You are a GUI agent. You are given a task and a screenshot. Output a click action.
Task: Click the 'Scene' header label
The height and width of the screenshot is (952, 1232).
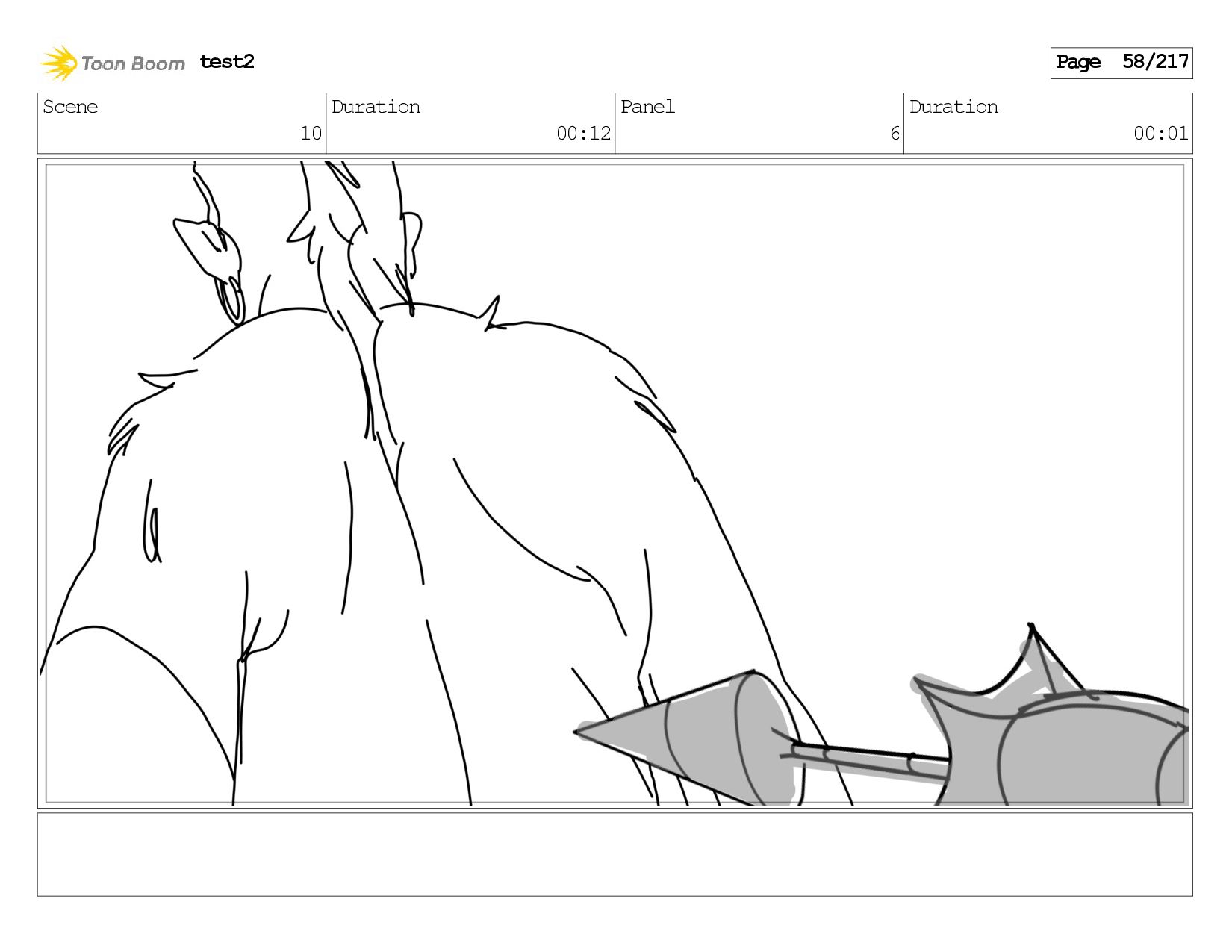pos(70,107)
